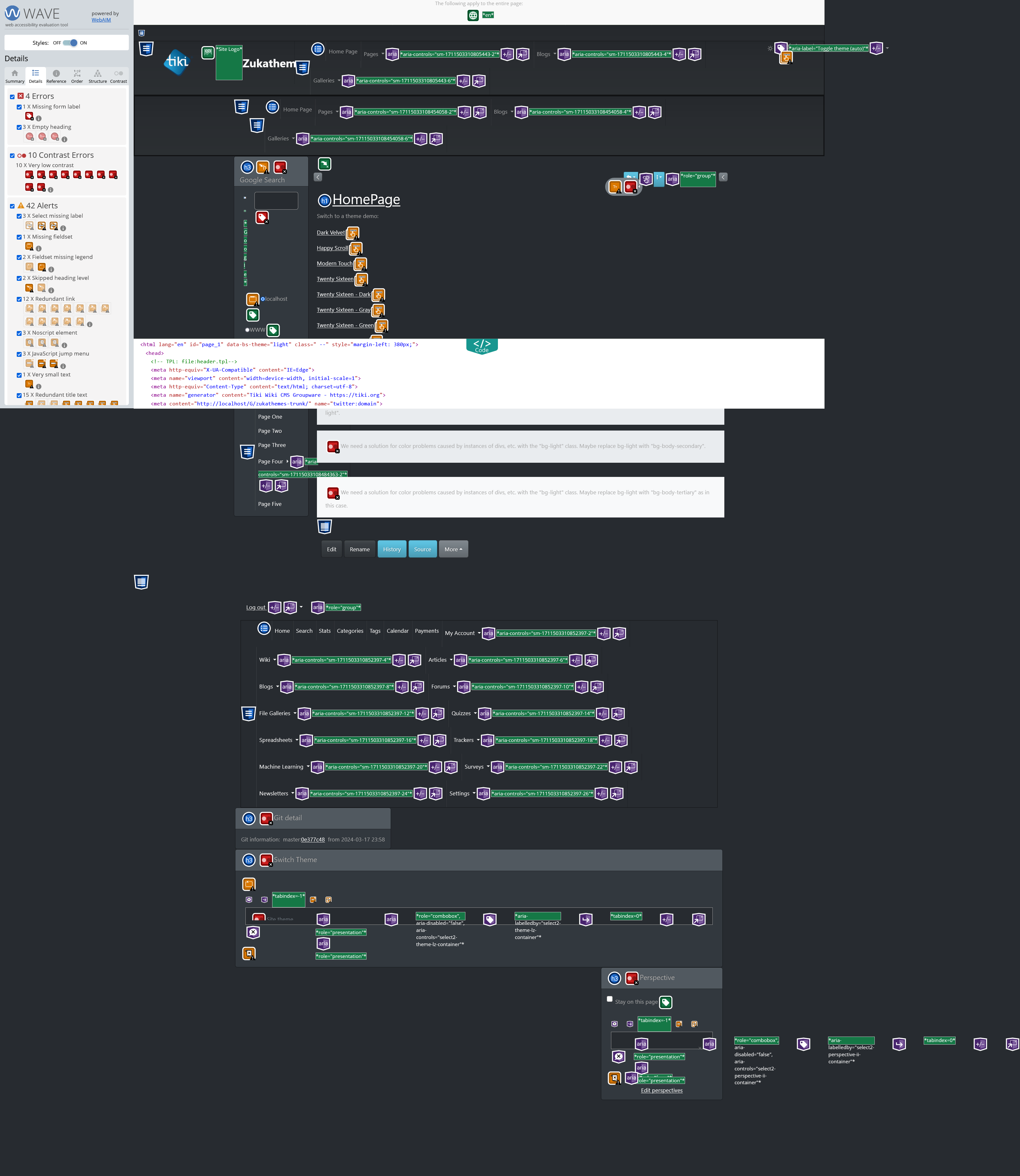Open the Code panel toggle icon
This screenshot has width=1020, height=1176.
(x=481, y=345)
